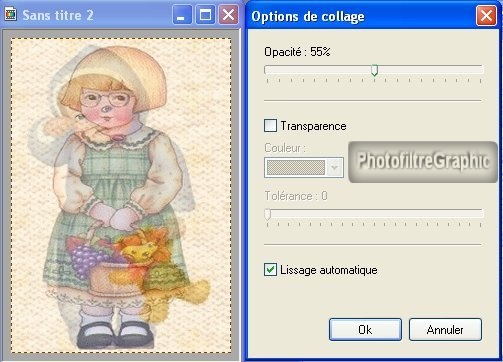Viewport: 503px width, 362px height.
Task: Close the Sans titre 2 image window
Action: pos(228,15)
